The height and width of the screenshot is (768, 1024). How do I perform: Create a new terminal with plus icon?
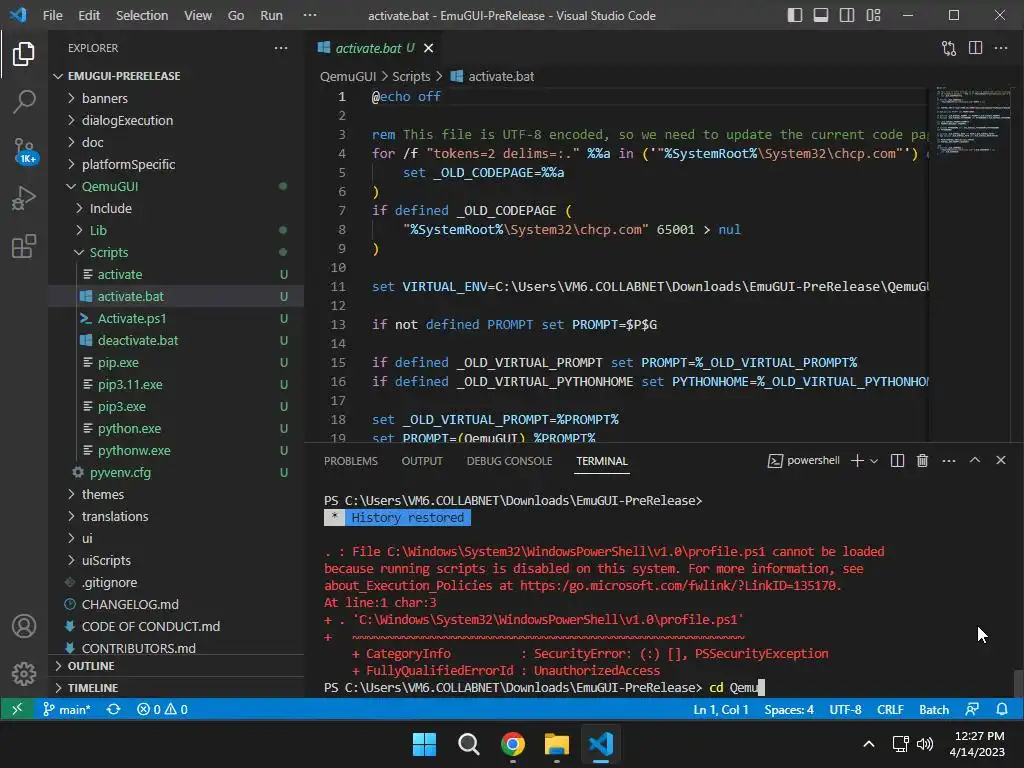(x=857, y=460)
